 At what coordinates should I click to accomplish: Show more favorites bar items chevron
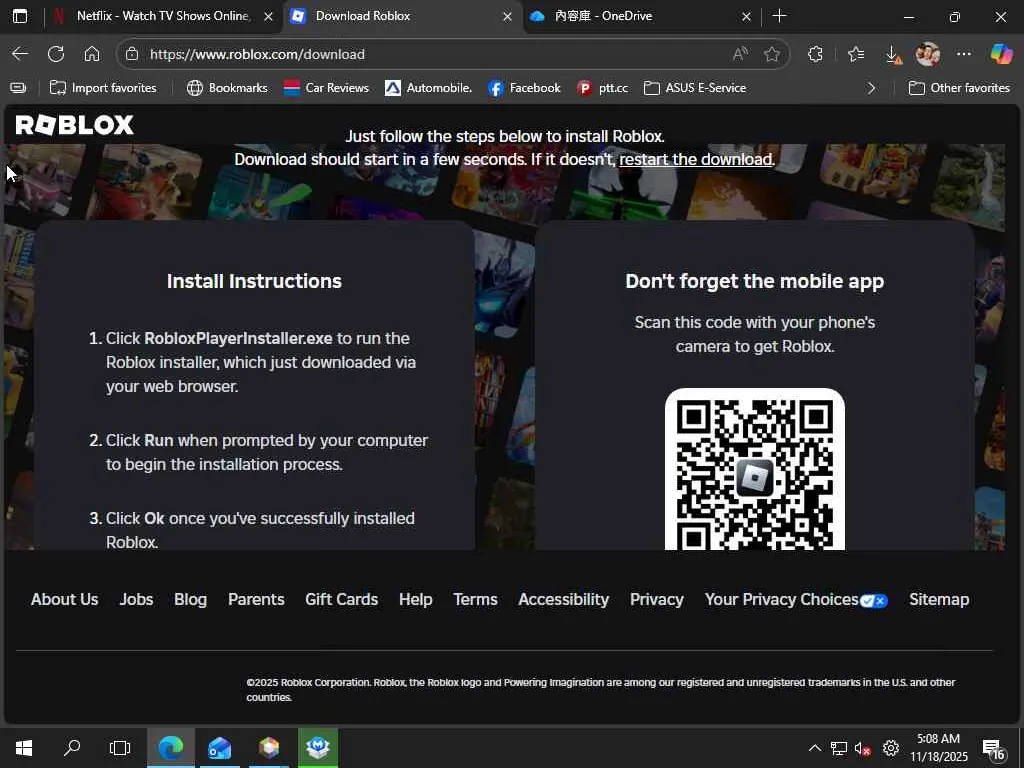coord(871,88)
